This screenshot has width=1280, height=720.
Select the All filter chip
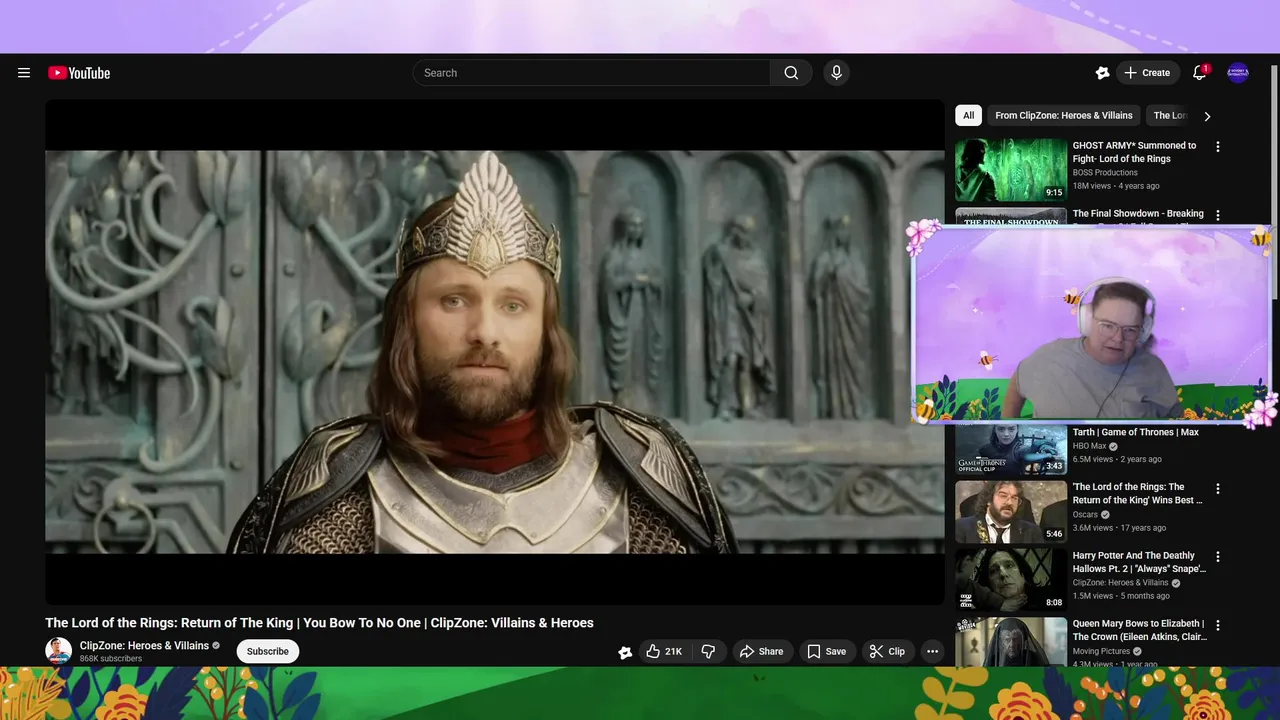(x=968, y=116)
